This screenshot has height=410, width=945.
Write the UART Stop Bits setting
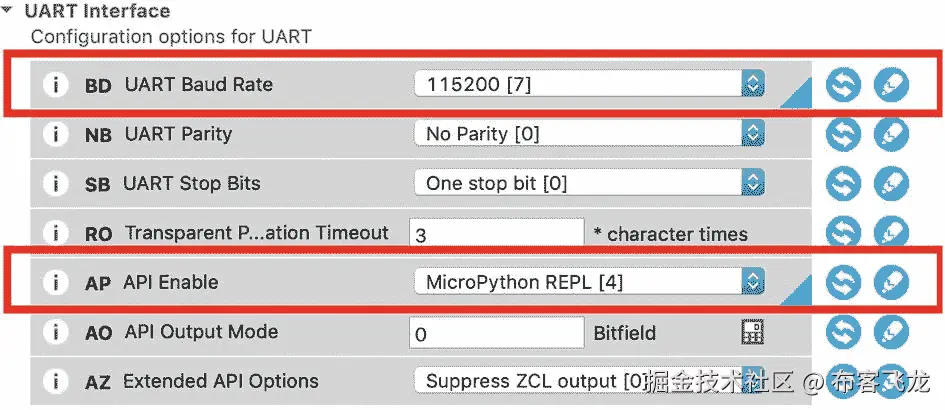click(891, 184)
